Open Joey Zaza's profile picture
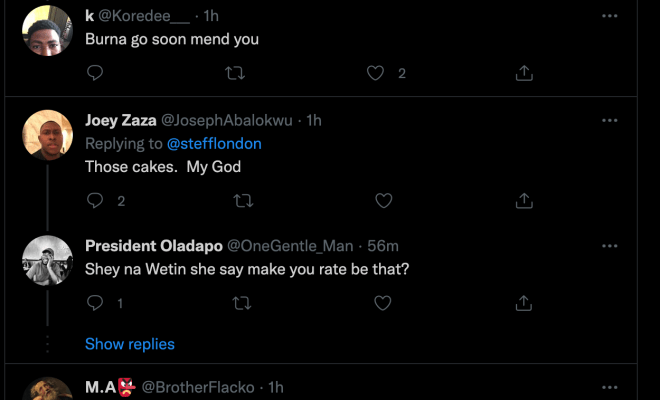The height and width of the screenshot is (400, 660). coord(47,135)
